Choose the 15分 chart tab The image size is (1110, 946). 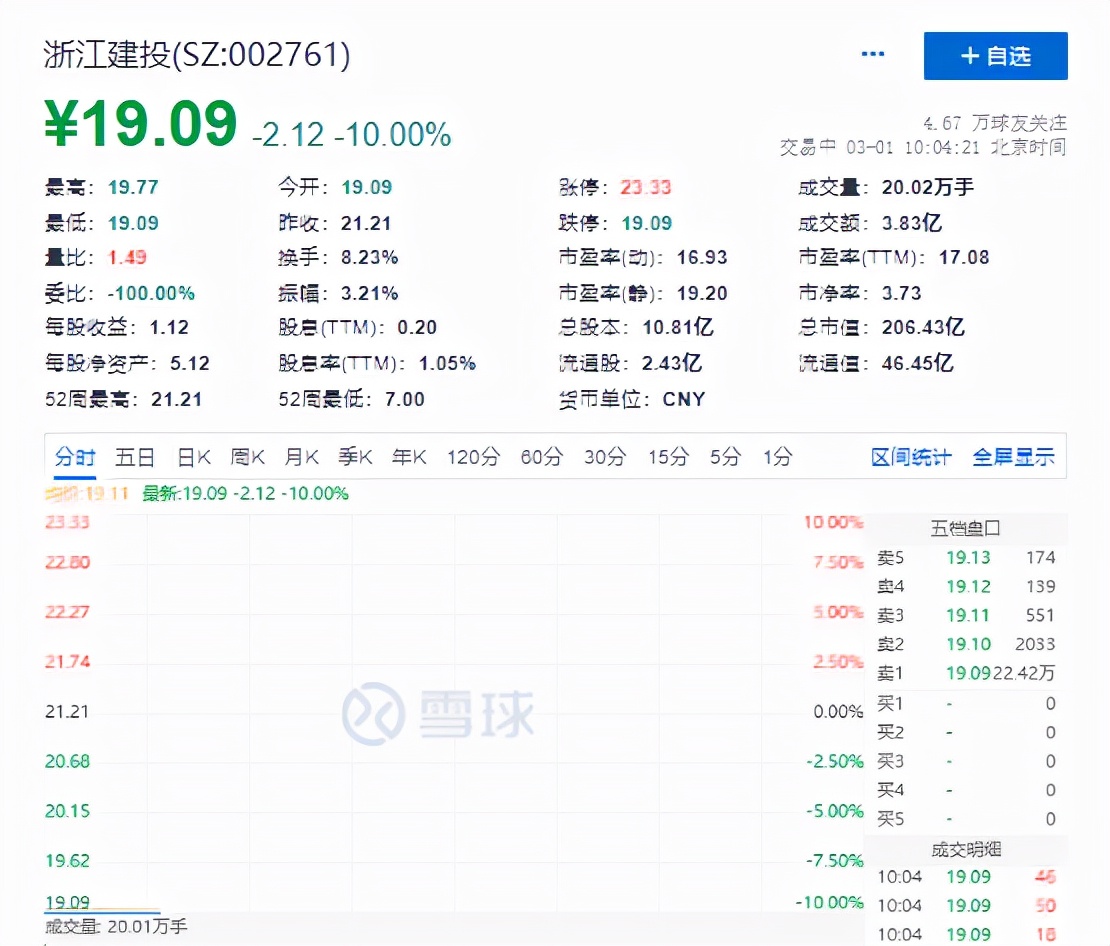pos(668,457)
